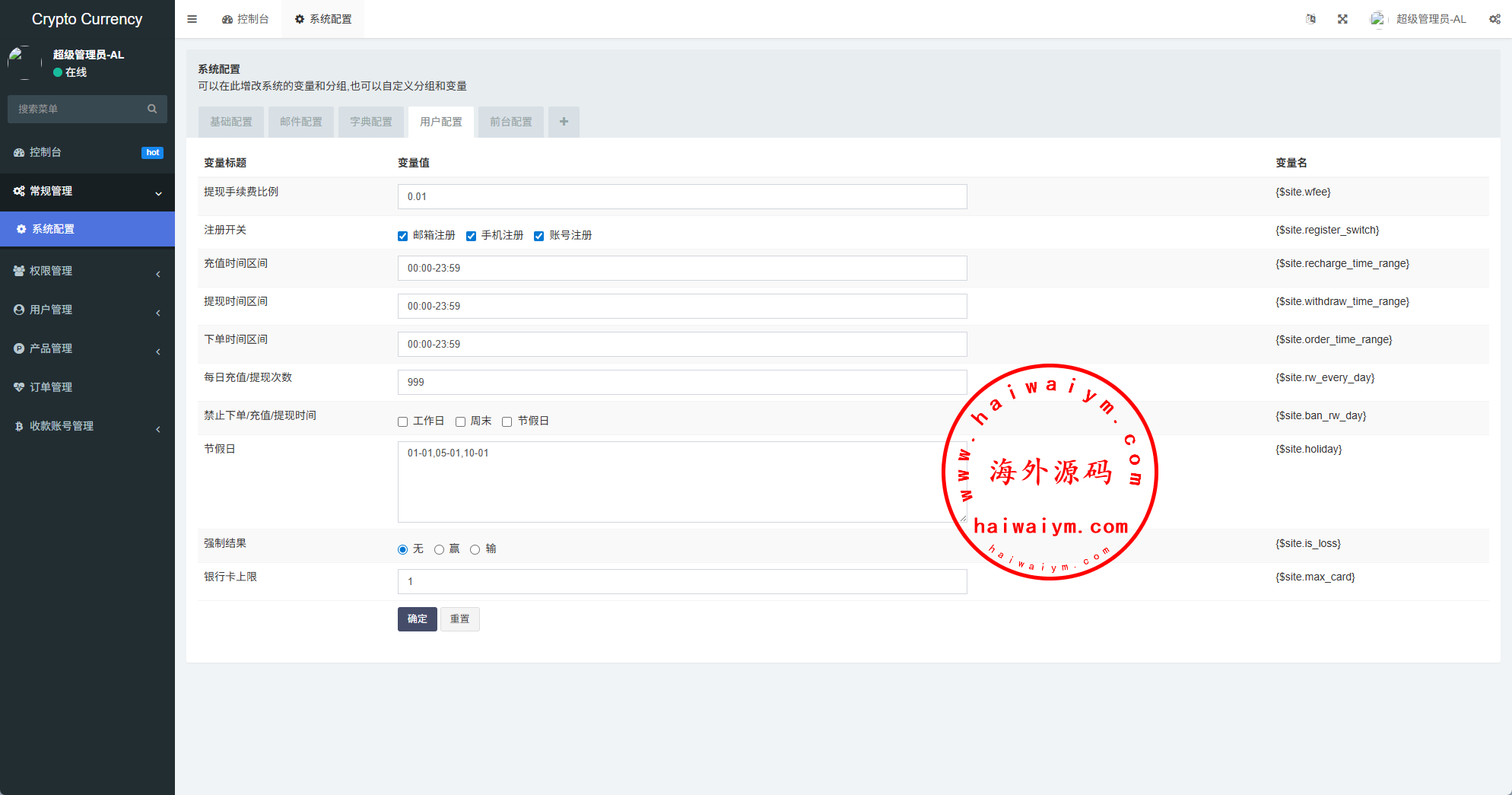This screenshot has height=795, width=1512.
Task: Click the language switch icon in header
Action: pos(1310,19)
